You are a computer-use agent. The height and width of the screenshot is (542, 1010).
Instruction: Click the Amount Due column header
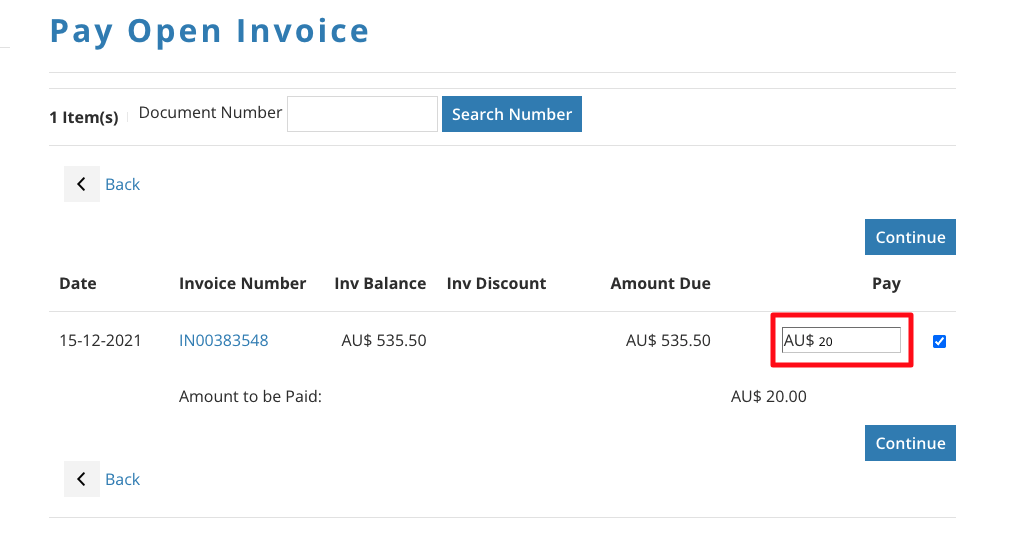click(660, 283)
